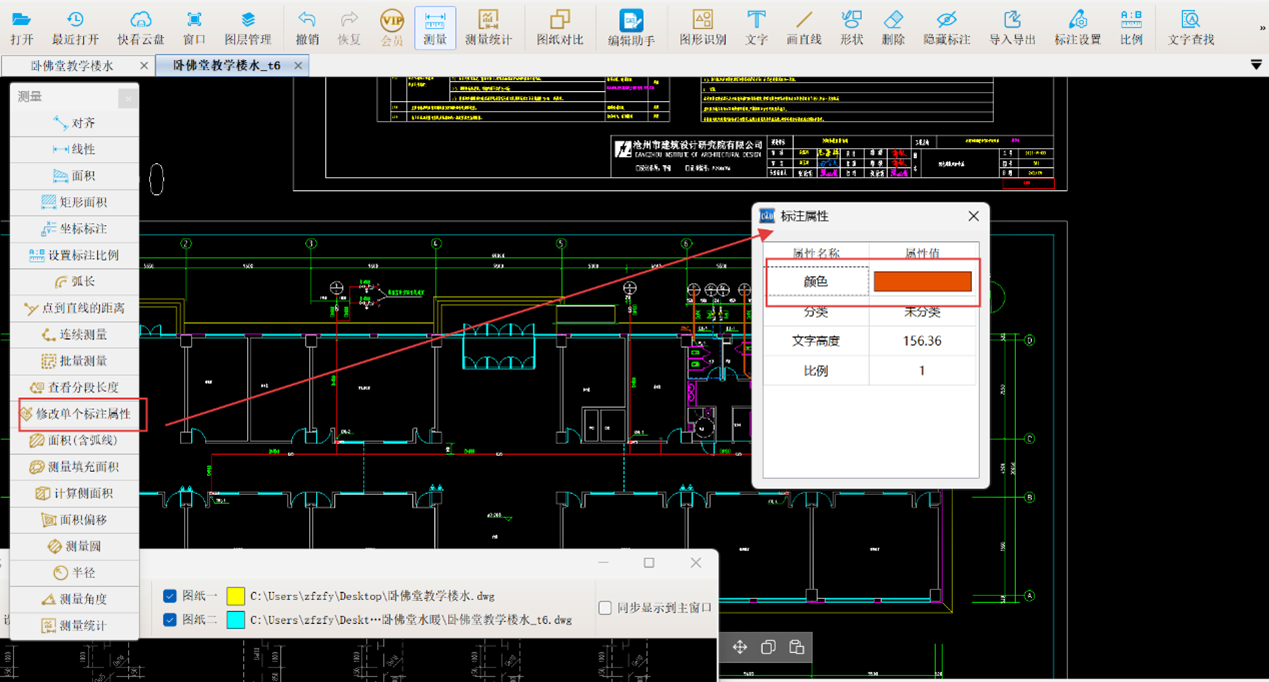Click the 图纸对比 drawing compare icon
This screenshot has height=682, width=1269.
[559, 26]
